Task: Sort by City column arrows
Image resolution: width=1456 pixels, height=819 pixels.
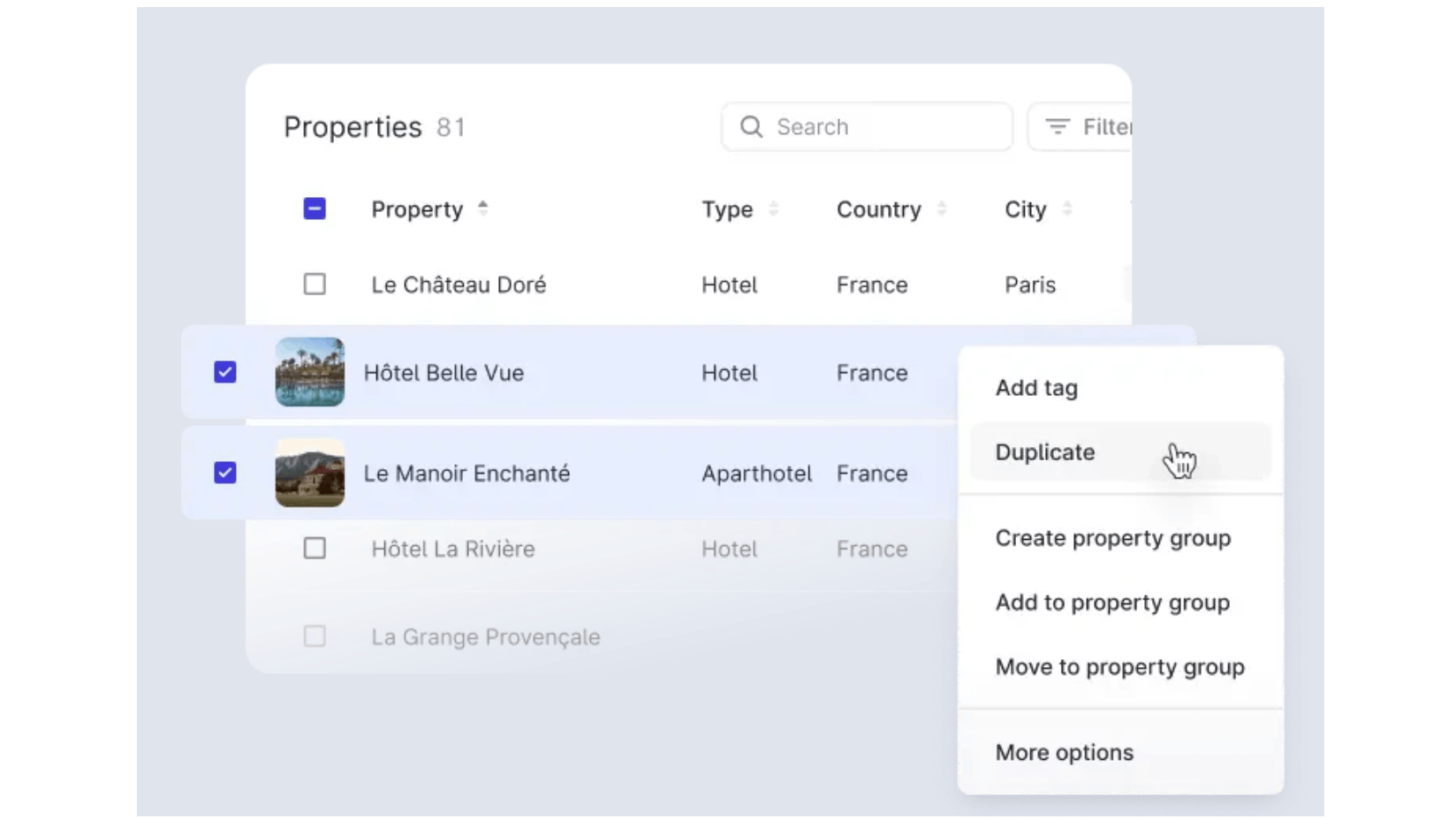Action: pyautogui.click(x=1066, y=209)
